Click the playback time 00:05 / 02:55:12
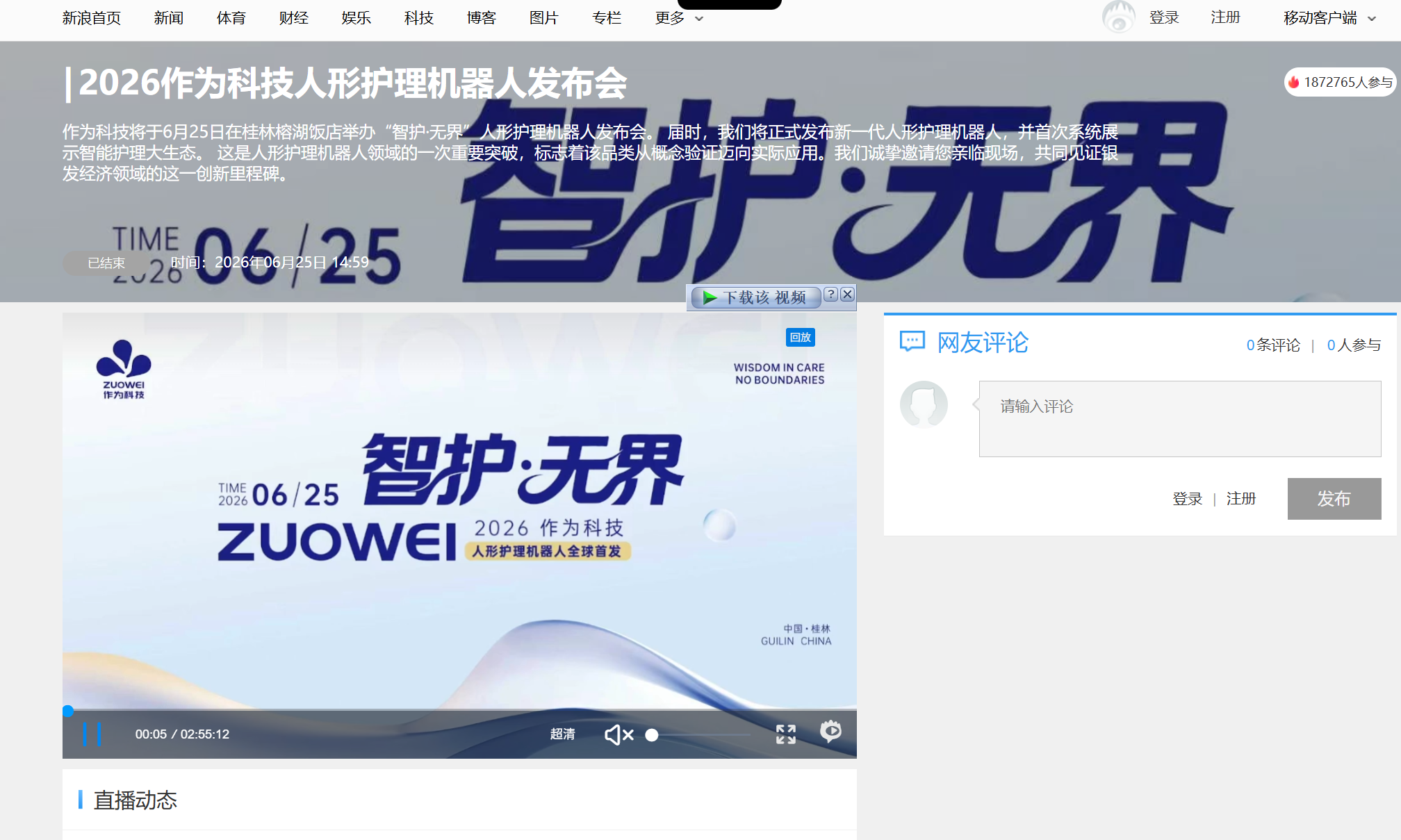Viewport: 1401px width, 840px height. 182,734
